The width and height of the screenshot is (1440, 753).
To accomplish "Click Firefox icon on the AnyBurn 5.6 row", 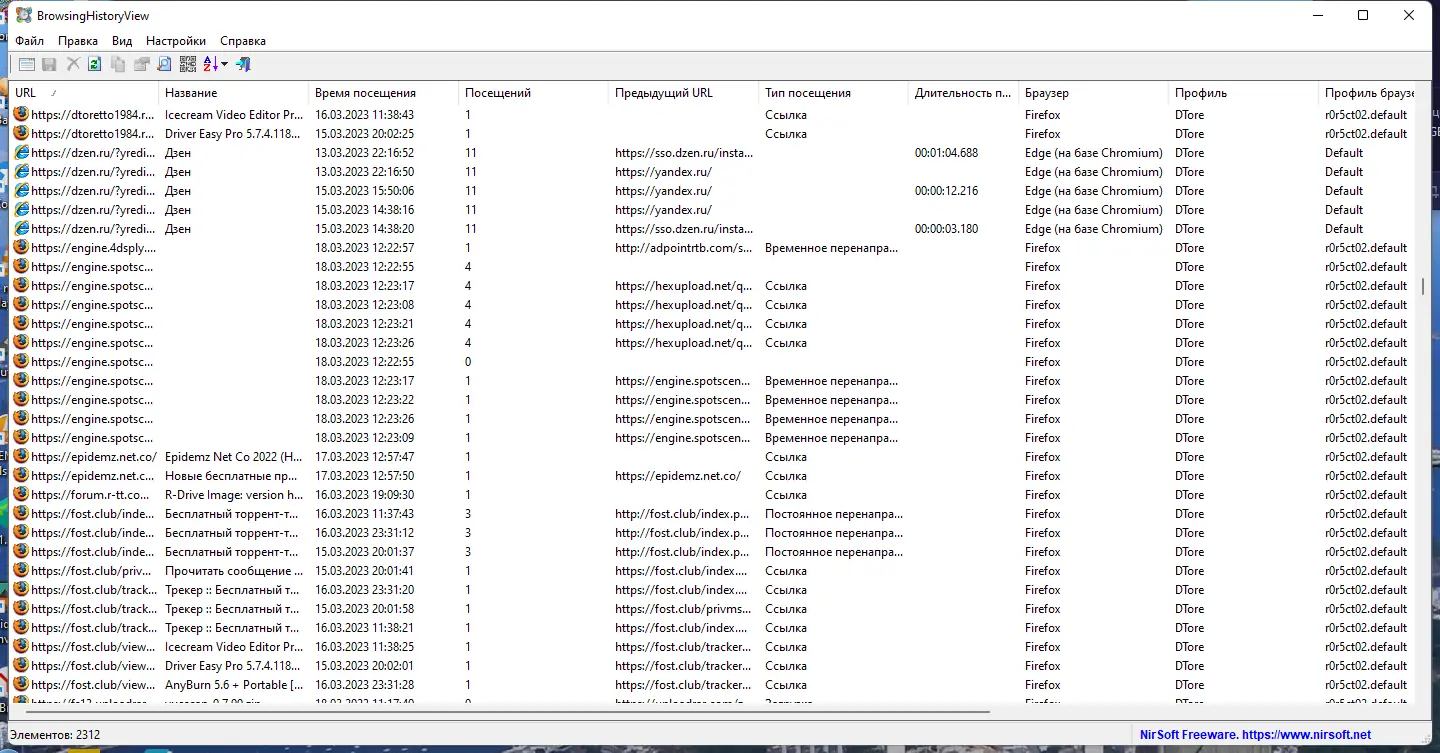I will pos(21,685).
